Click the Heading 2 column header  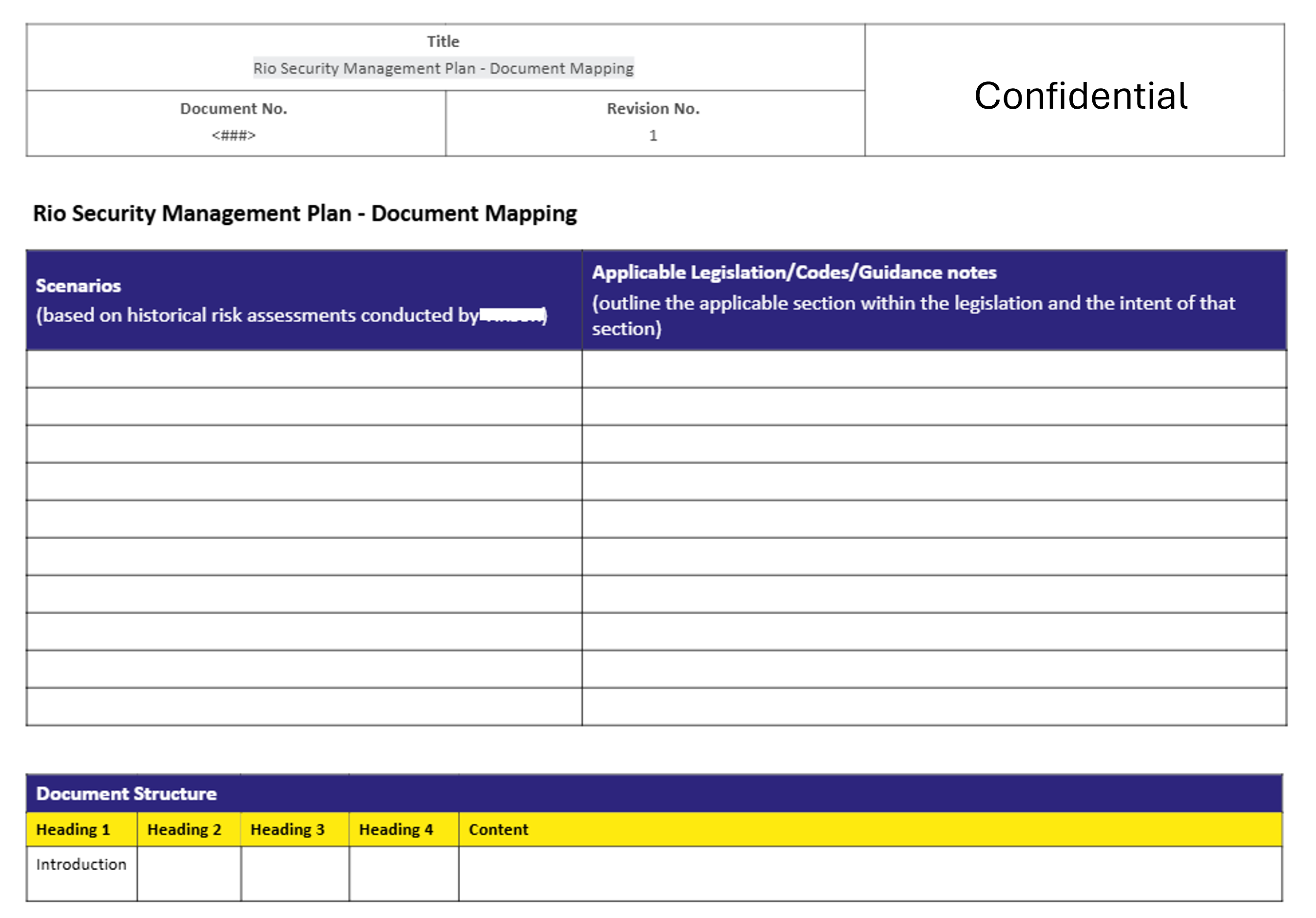tap(184, 830)
